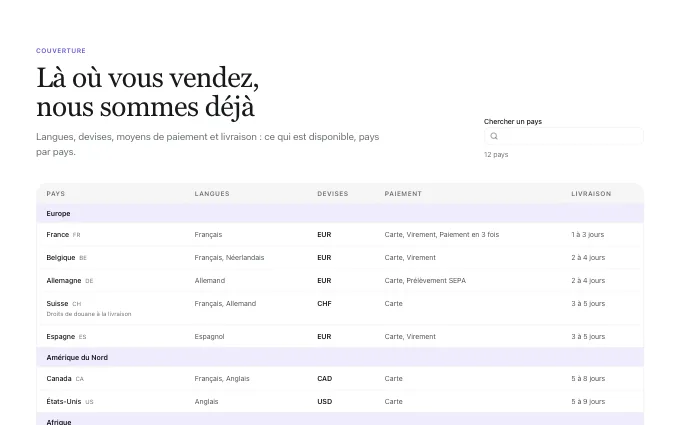
Task: Click the search magnifier icon
Action: (x=494, y=136)
